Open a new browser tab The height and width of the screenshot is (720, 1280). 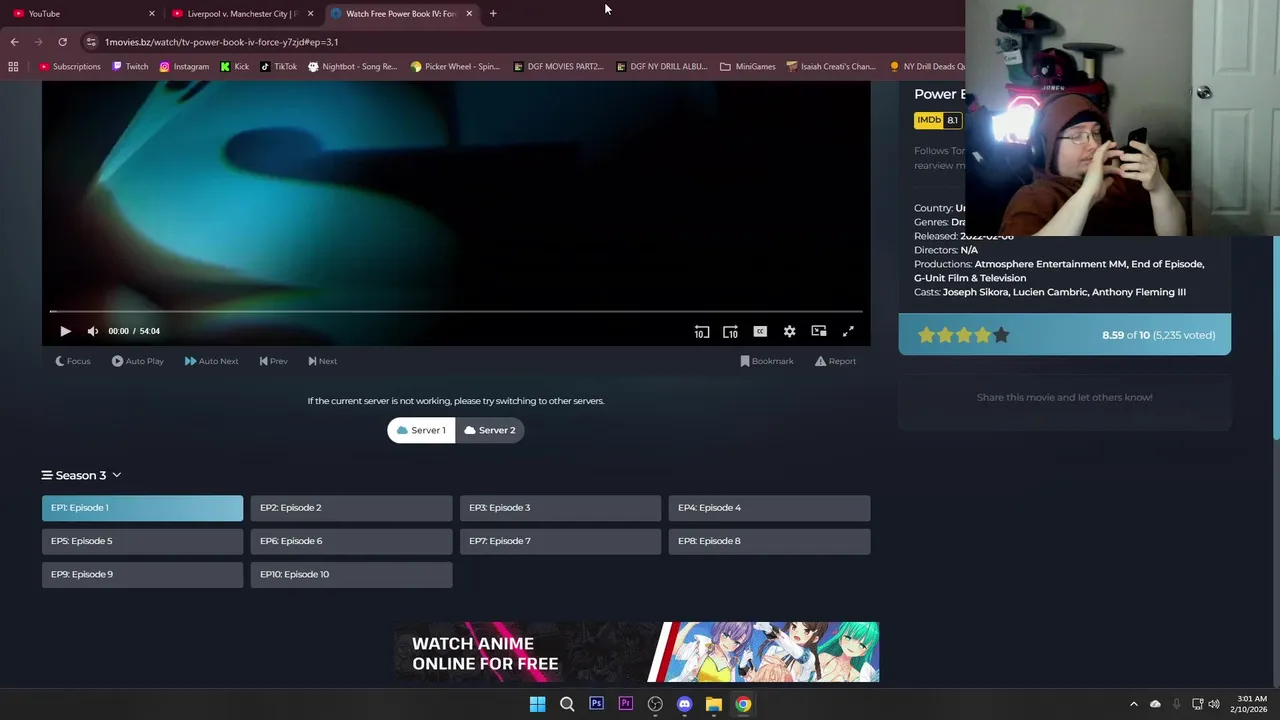point(493,13)
